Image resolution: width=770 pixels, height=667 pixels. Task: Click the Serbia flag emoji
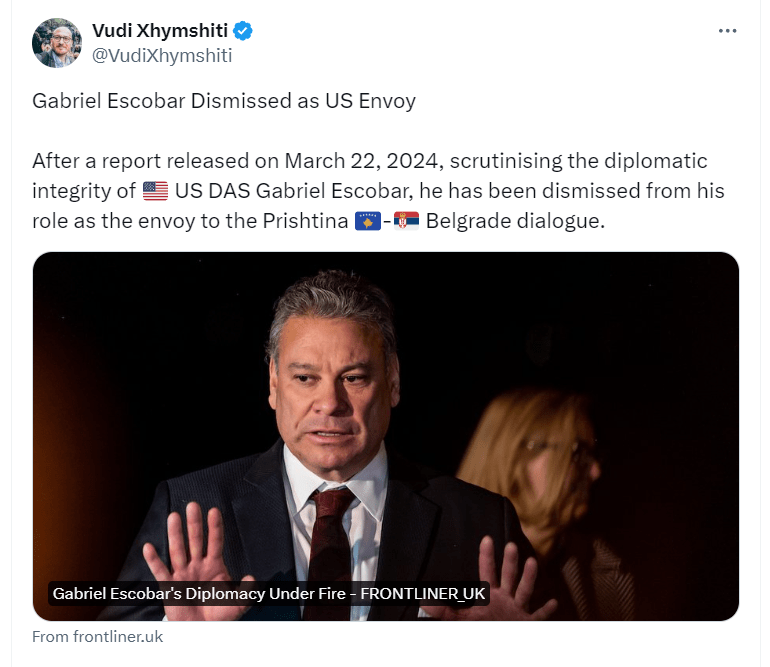click(406, 221)
